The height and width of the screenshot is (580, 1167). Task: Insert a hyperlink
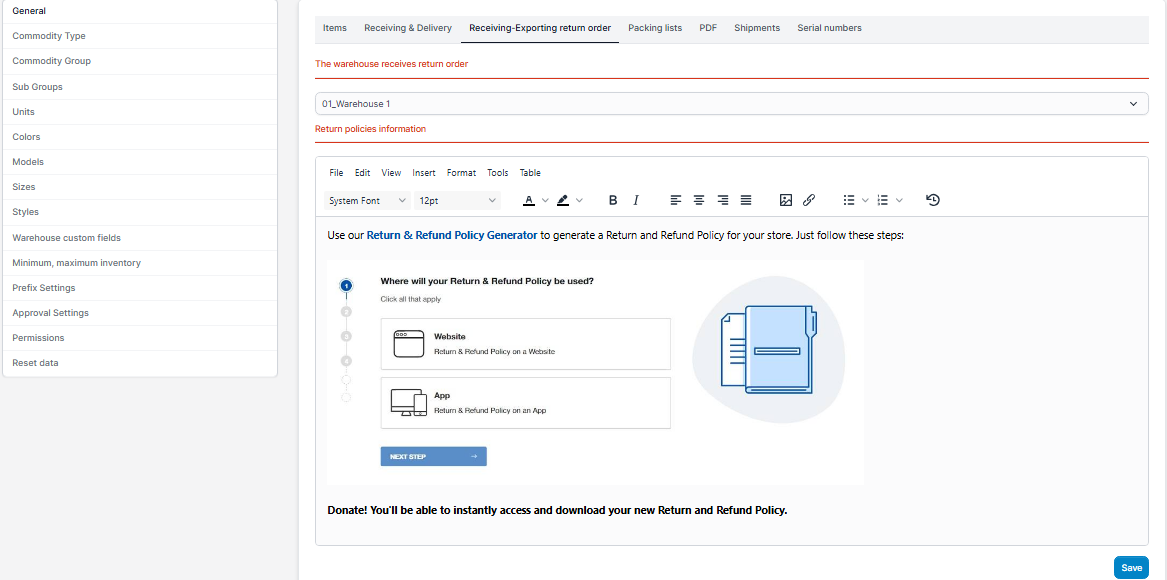tap(809, 200)
